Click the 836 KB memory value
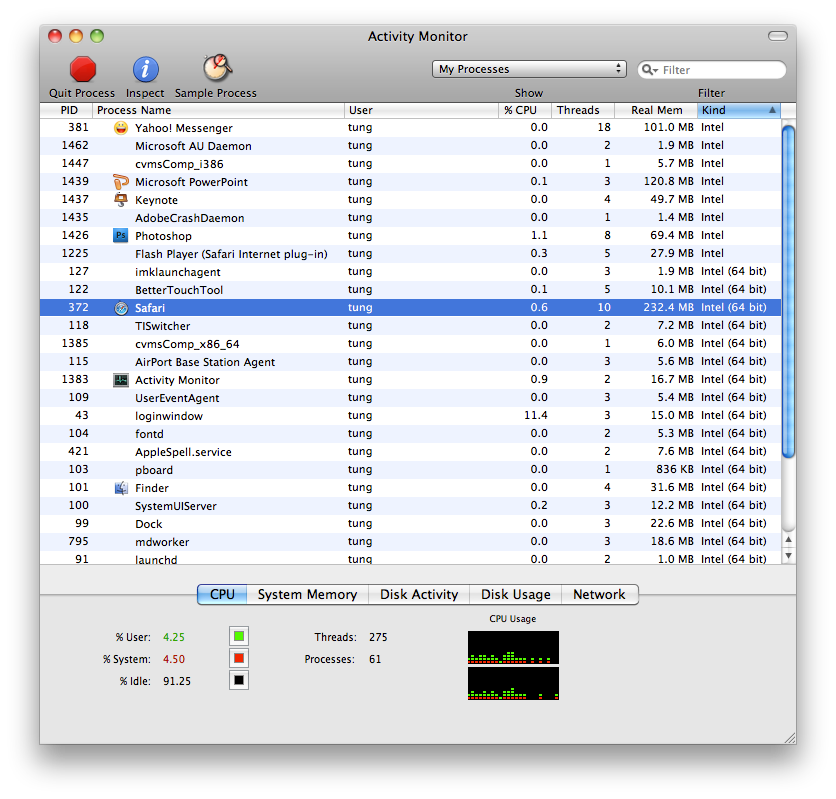 click(x=674, y=469)
